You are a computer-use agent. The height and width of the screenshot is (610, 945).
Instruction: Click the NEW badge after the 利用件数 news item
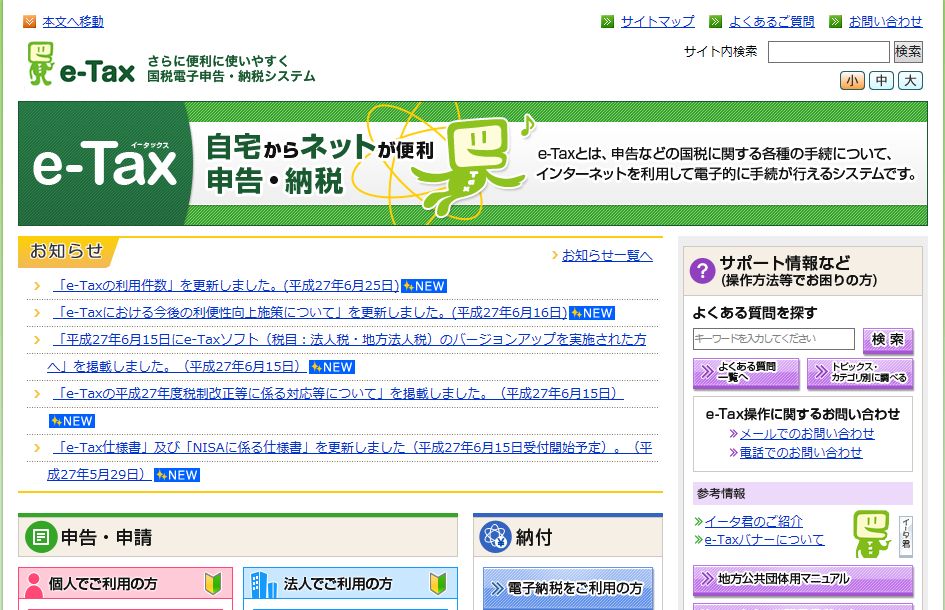[x=424, y=286]
